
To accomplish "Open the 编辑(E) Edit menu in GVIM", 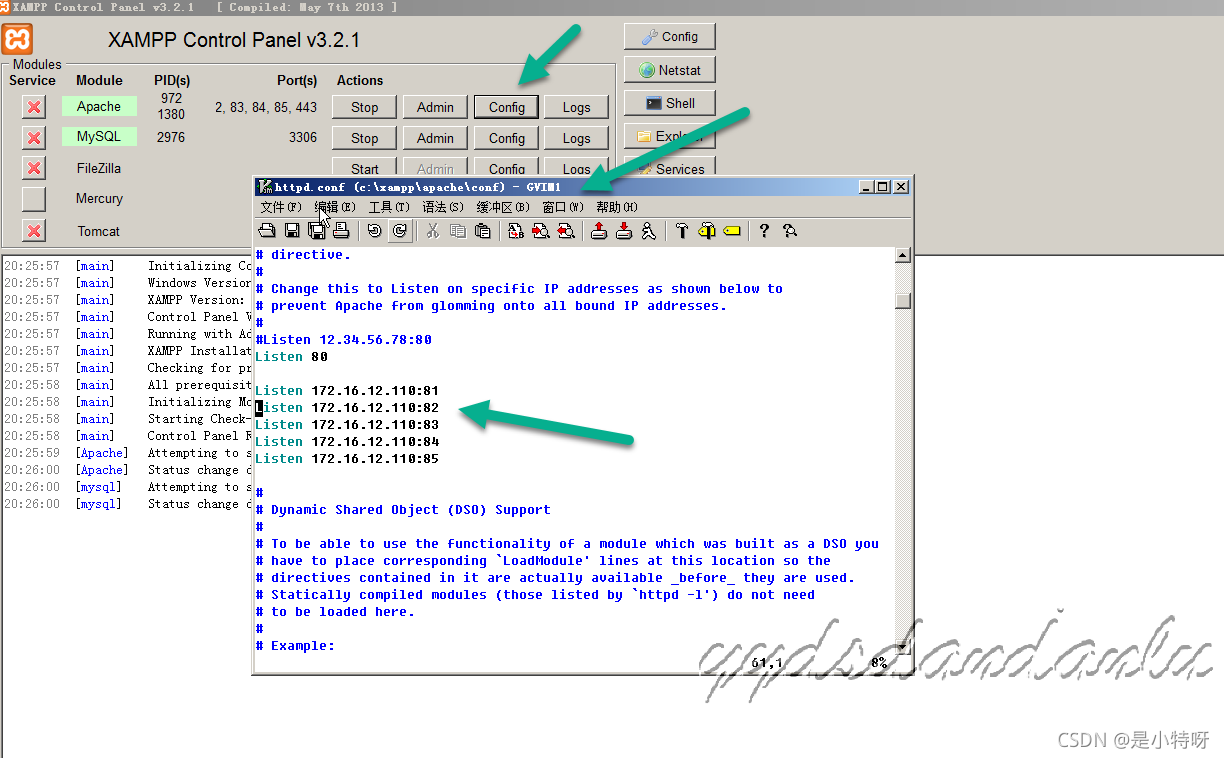I will click(335, 207).
